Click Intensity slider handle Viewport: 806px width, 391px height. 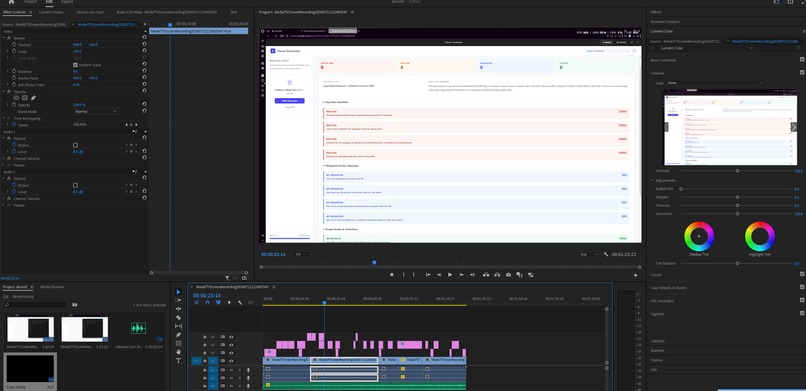click(x=737, y=171)
